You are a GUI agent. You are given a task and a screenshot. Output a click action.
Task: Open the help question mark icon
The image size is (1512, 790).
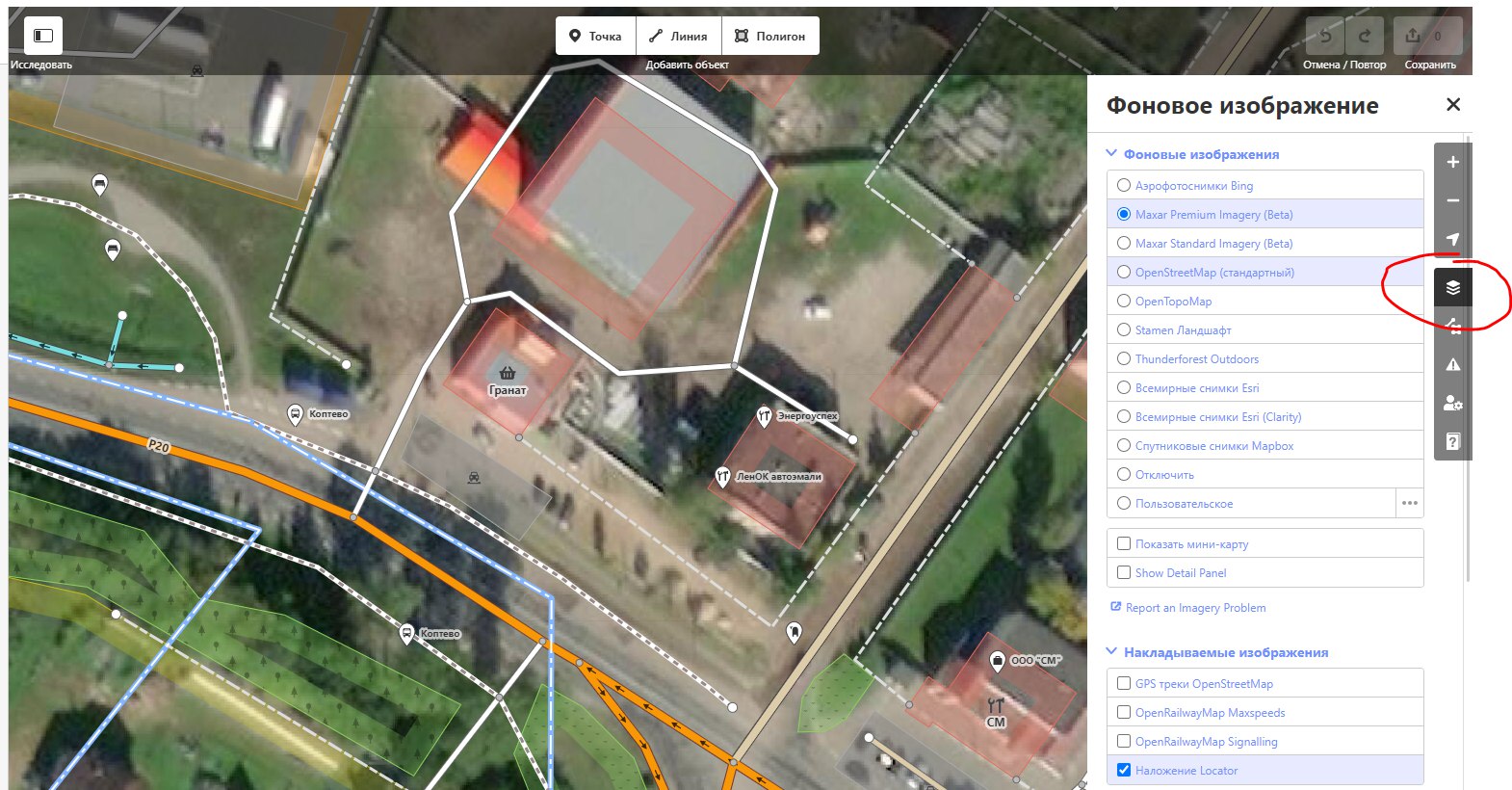(1453, 441)
